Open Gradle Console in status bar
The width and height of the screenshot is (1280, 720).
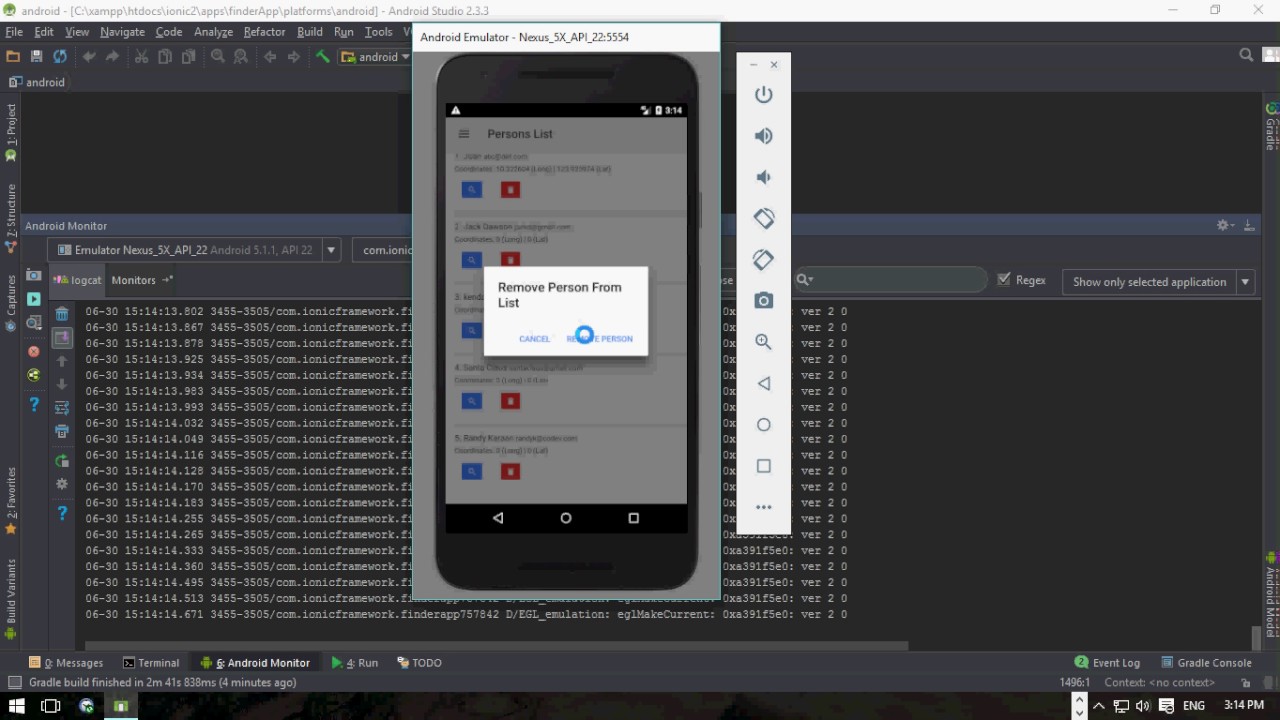click(x=1206, y=662)
